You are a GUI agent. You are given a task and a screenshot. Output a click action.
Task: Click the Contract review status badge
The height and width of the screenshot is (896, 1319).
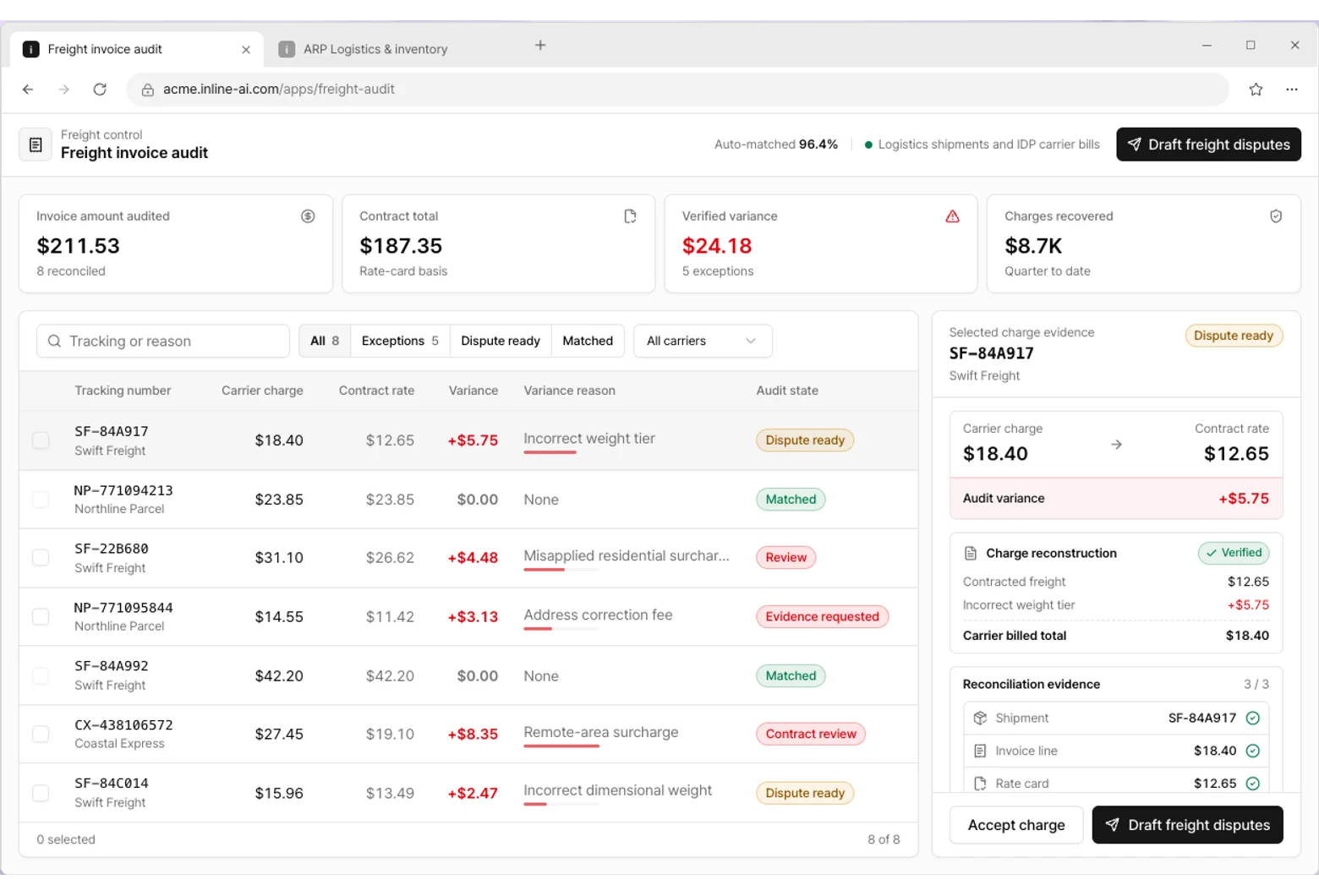tap(811, 734)
